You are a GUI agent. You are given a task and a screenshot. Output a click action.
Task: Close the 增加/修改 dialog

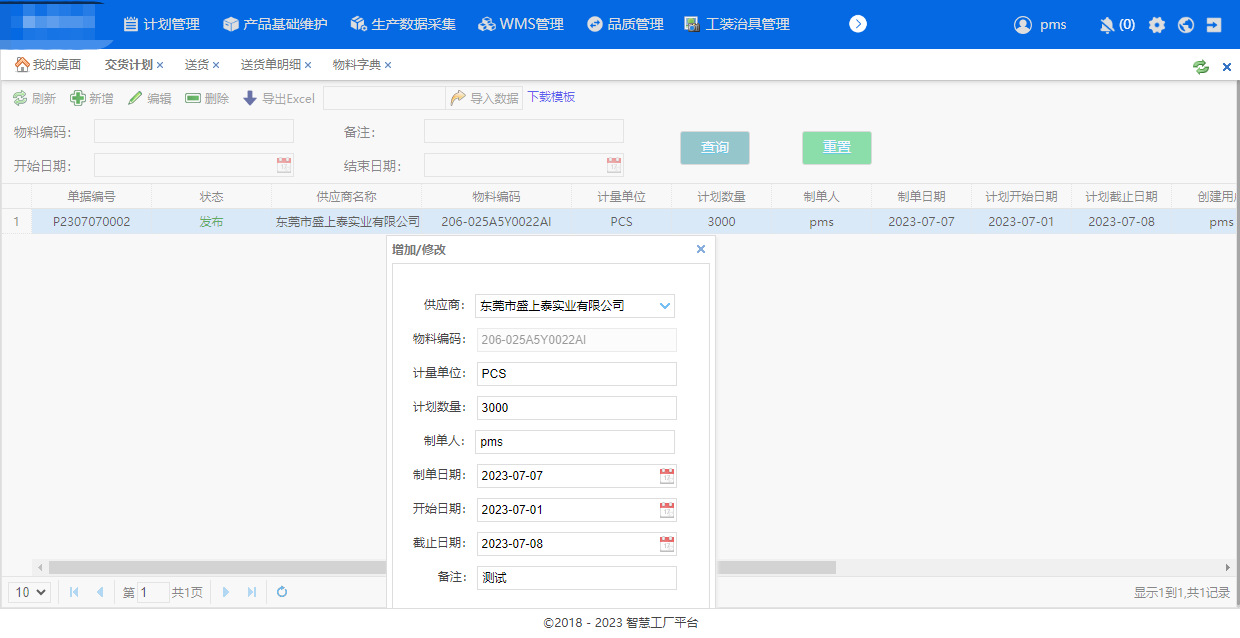tap(701, 249)
